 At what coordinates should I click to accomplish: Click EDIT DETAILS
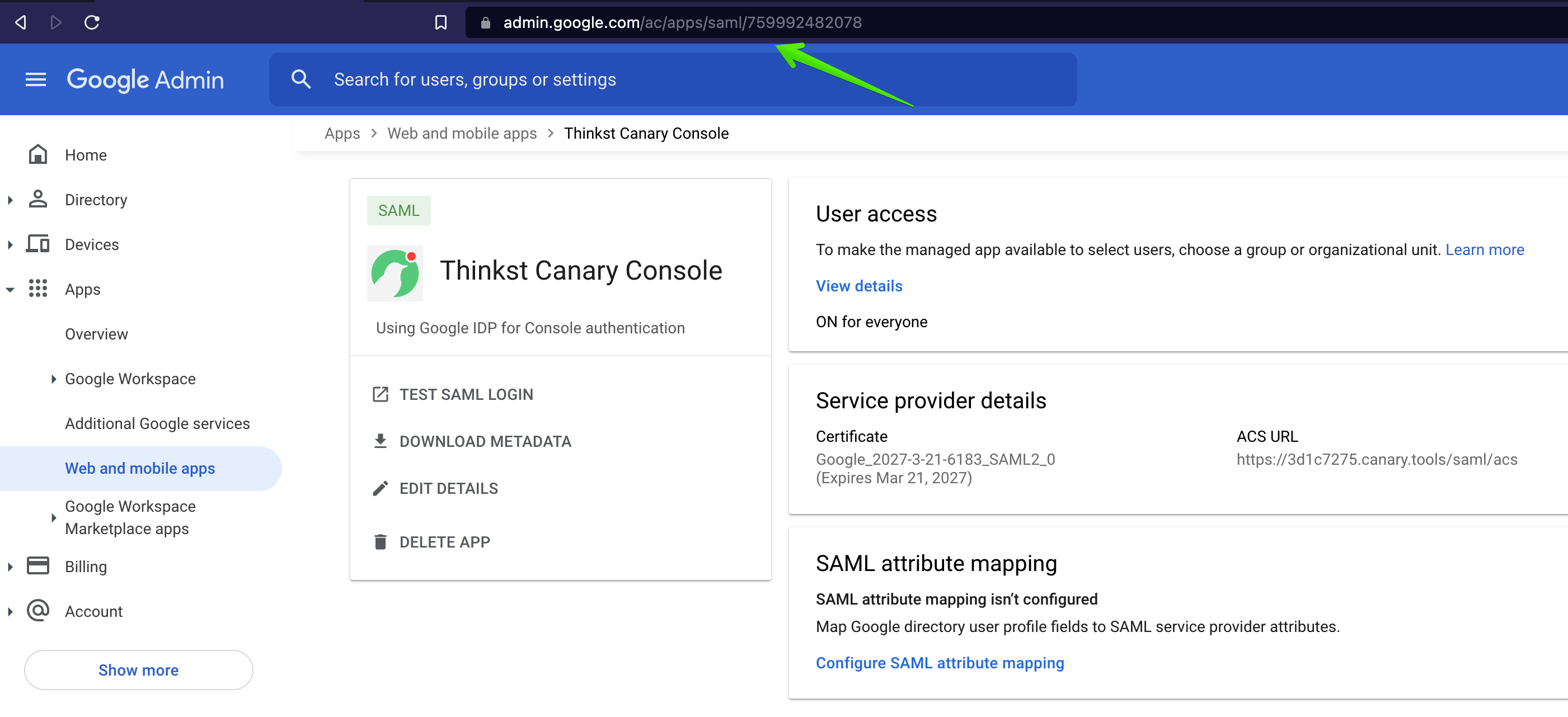(449, 488)
